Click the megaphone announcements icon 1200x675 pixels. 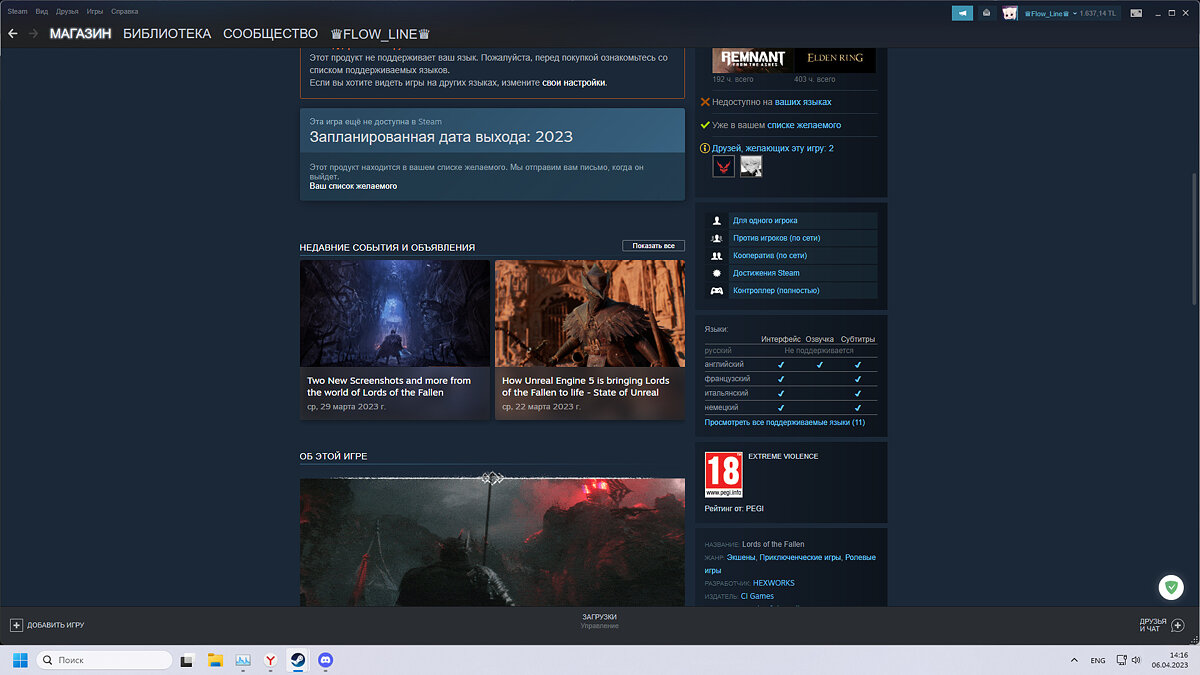(961, 13)
